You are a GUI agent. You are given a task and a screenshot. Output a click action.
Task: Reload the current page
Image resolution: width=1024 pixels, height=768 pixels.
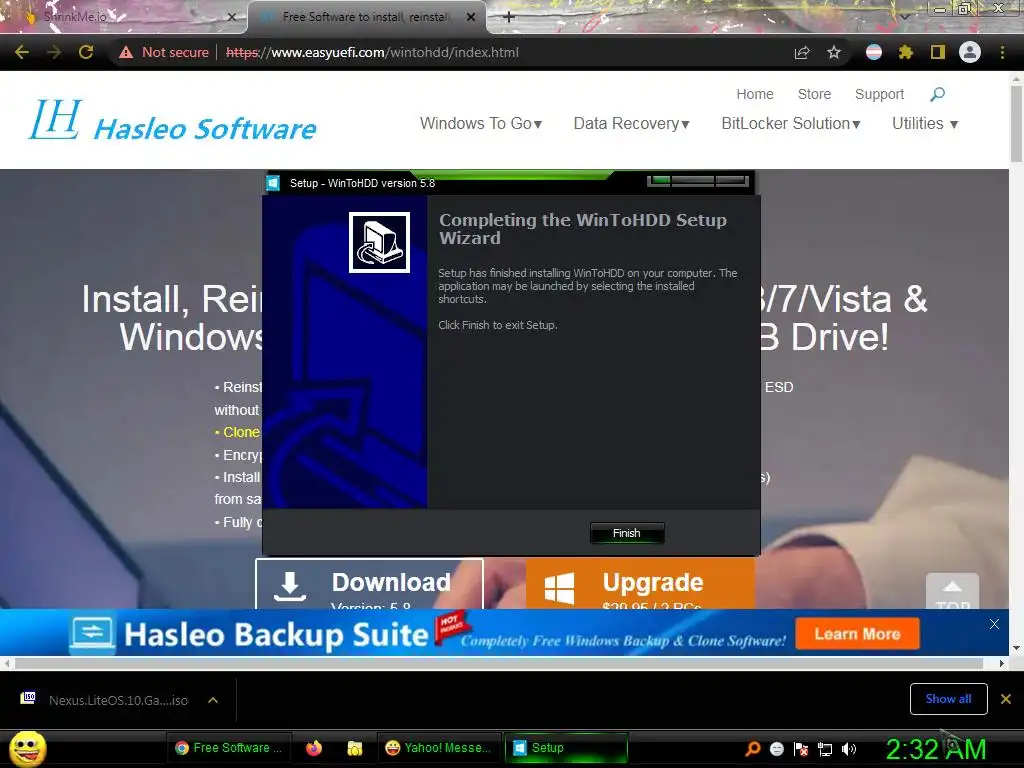click(x=86, y=52)
